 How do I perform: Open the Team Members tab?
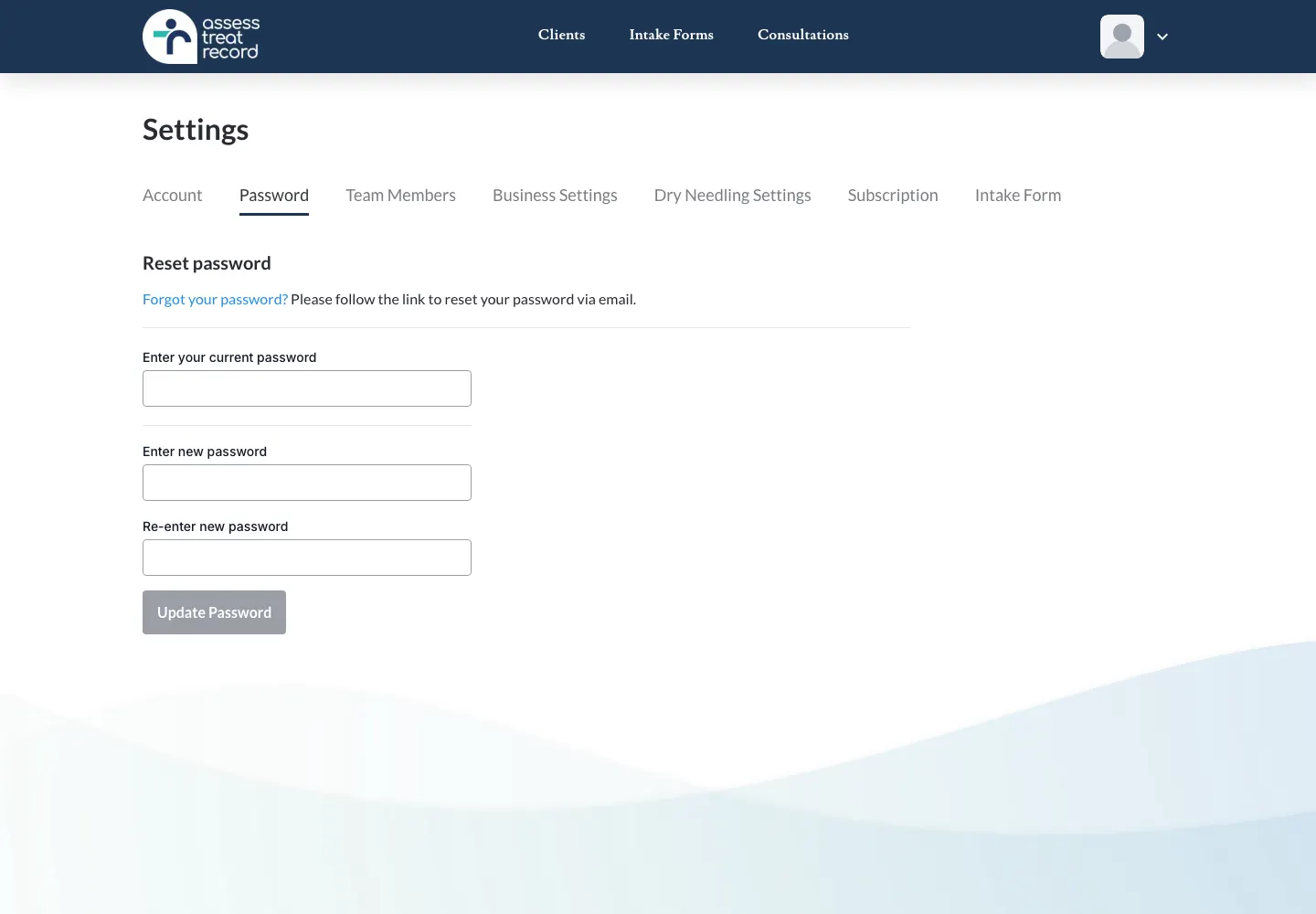[x=400, y=196]
